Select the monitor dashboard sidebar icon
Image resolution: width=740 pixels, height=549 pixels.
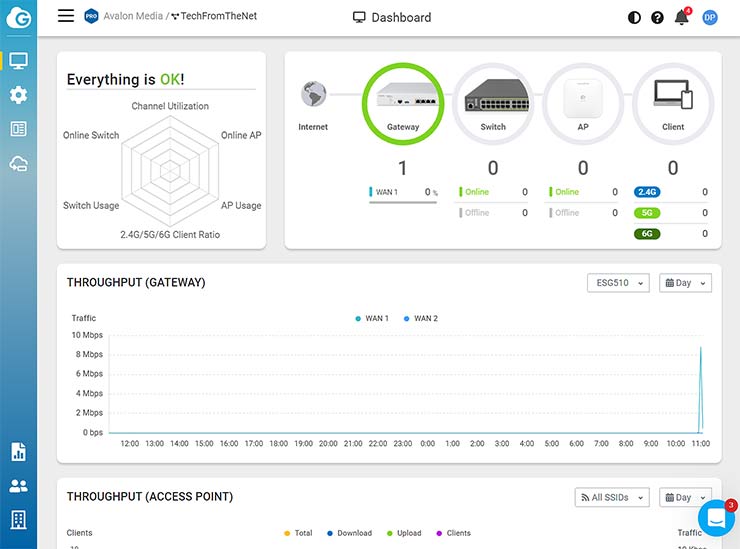coord(18,61)
